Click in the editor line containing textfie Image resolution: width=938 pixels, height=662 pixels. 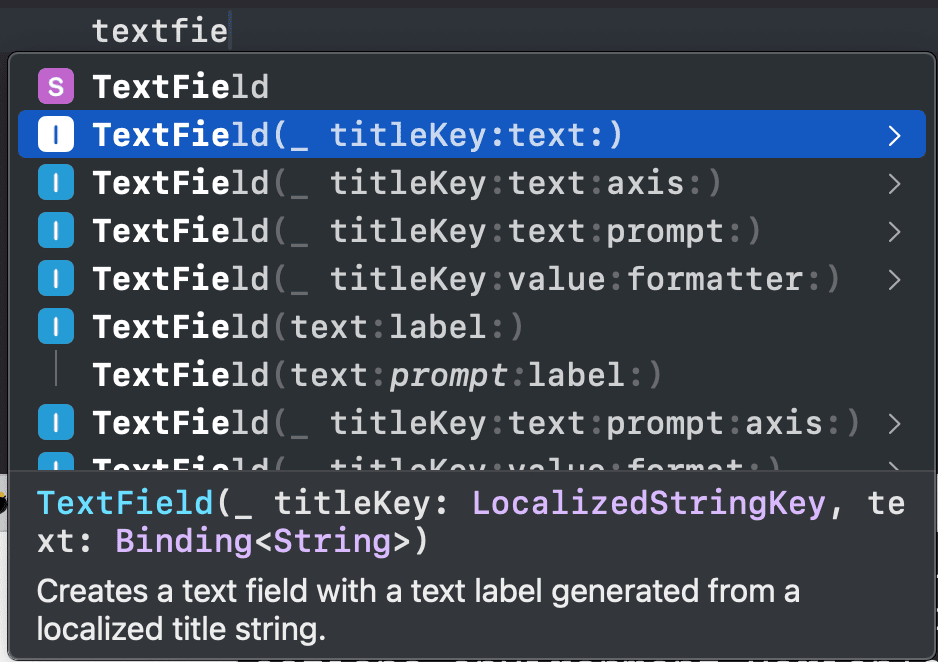click(x=469, y=30)
